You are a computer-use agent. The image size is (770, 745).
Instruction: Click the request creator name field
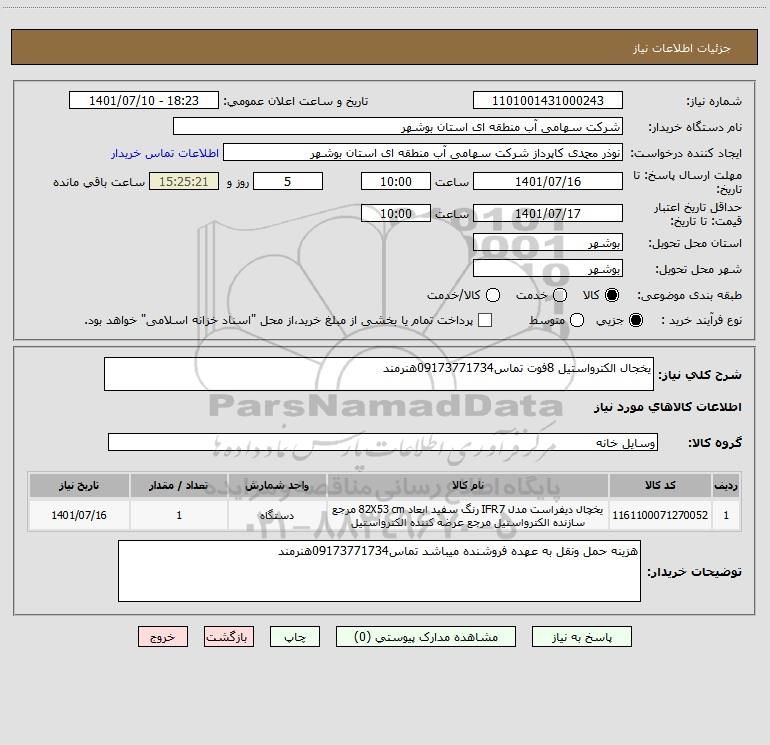(423, 153)
